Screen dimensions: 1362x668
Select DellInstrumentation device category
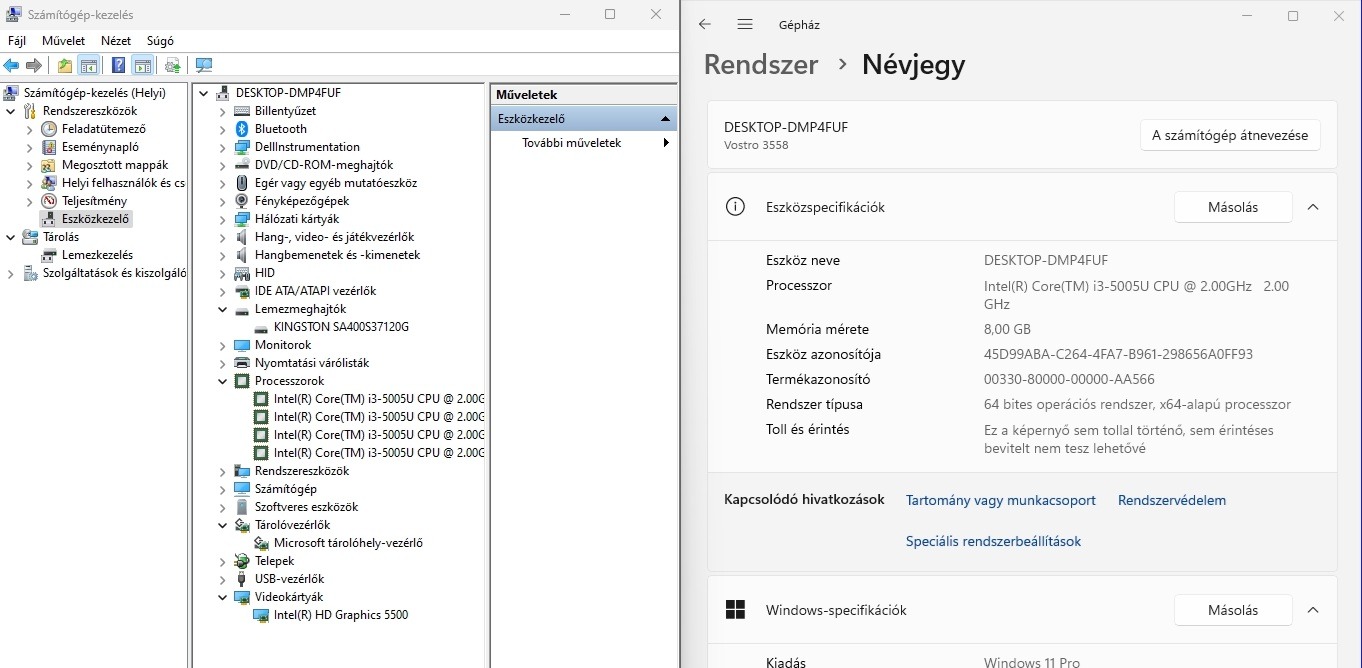307,147
